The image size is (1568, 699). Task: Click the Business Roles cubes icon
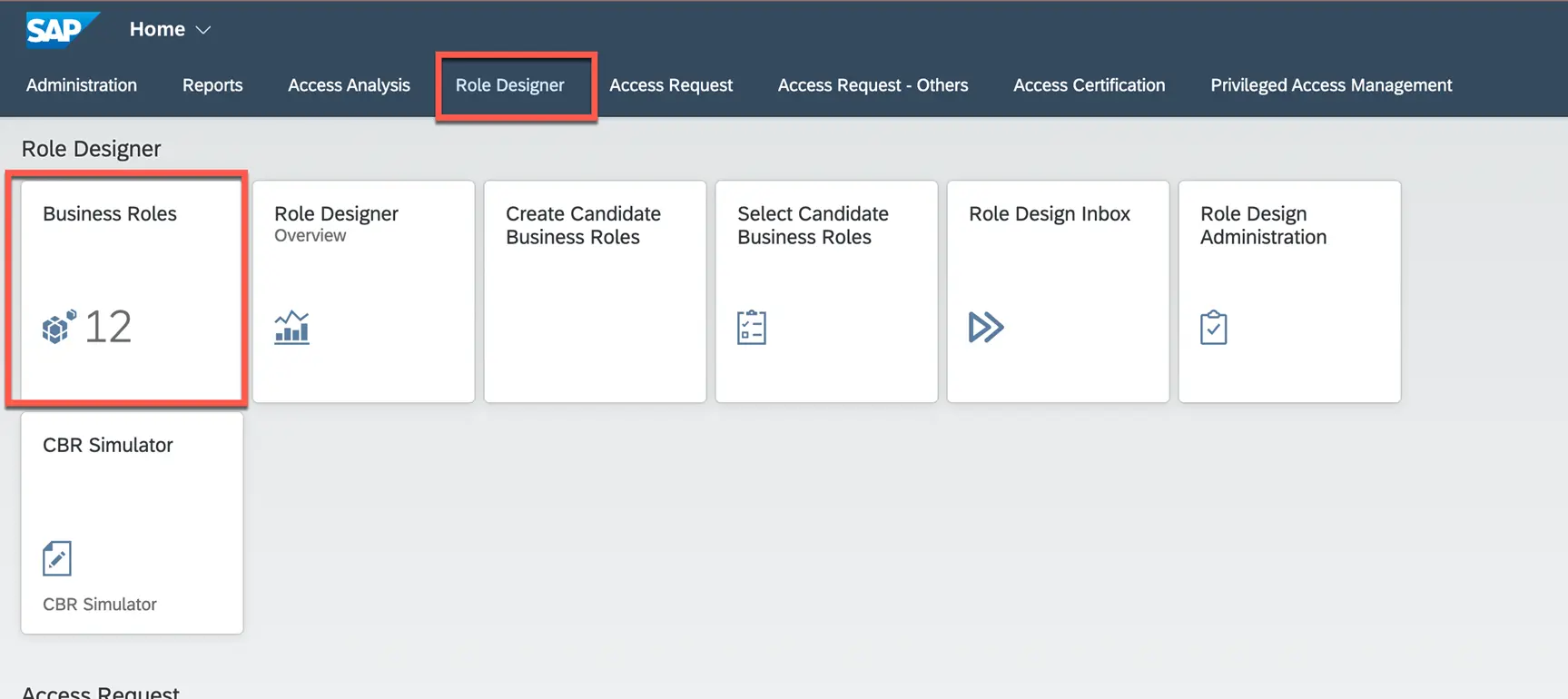tap(59, 327)
